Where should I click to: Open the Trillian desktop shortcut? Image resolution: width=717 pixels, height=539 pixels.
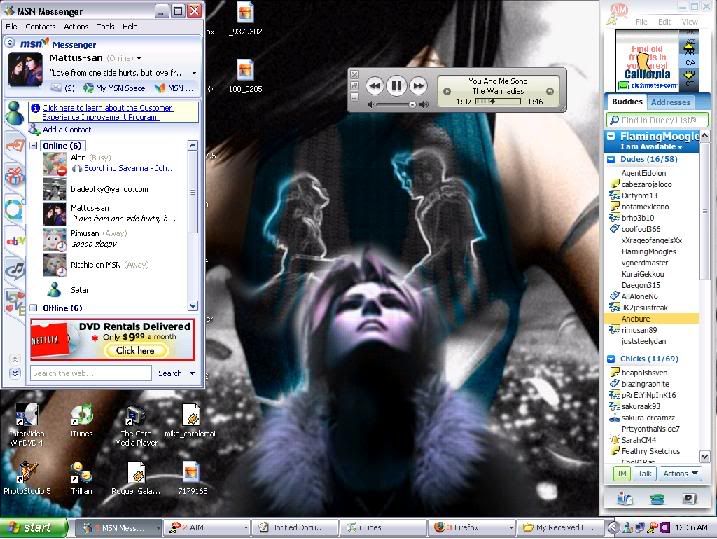coord(81,478)
